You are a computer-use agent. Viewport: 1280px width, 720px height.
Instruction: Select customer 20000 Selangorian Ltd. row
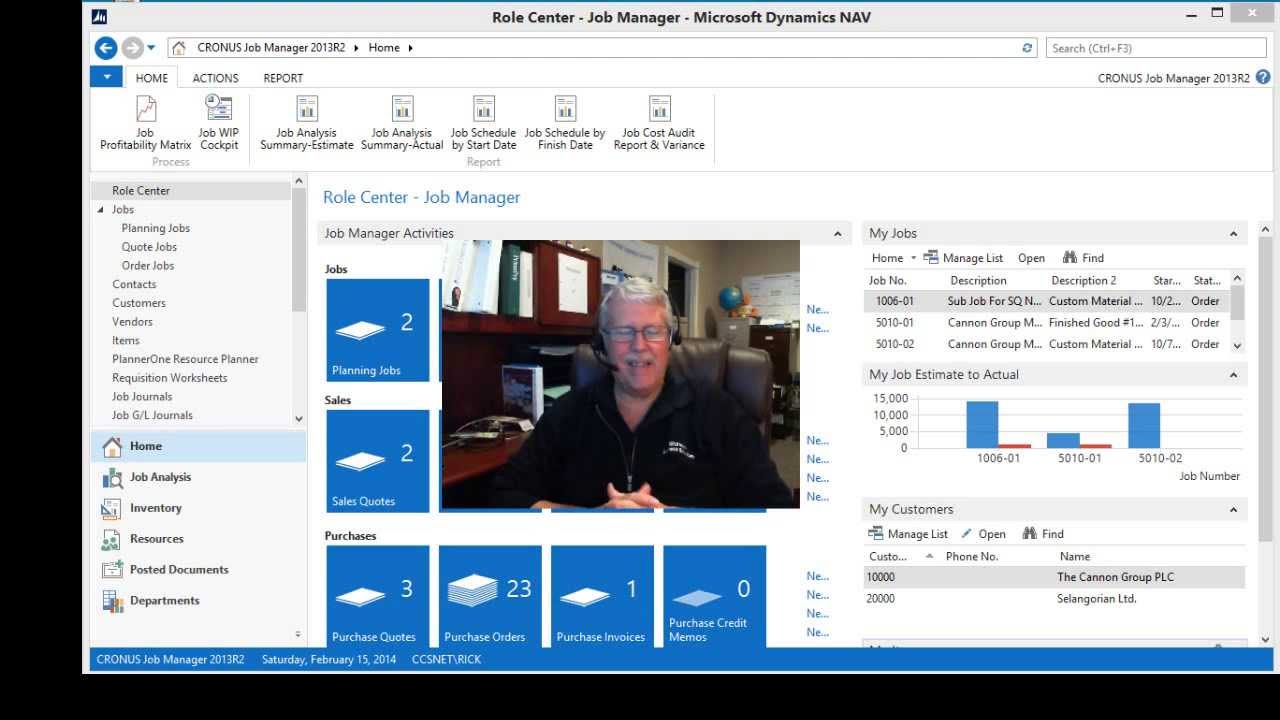1055,599
